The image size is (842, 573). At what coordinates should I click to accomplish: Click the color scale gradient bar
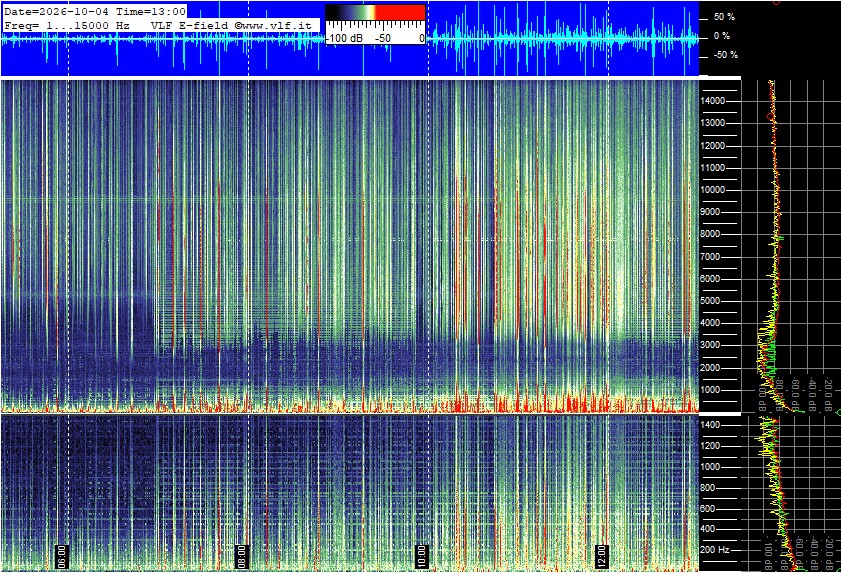375,12
